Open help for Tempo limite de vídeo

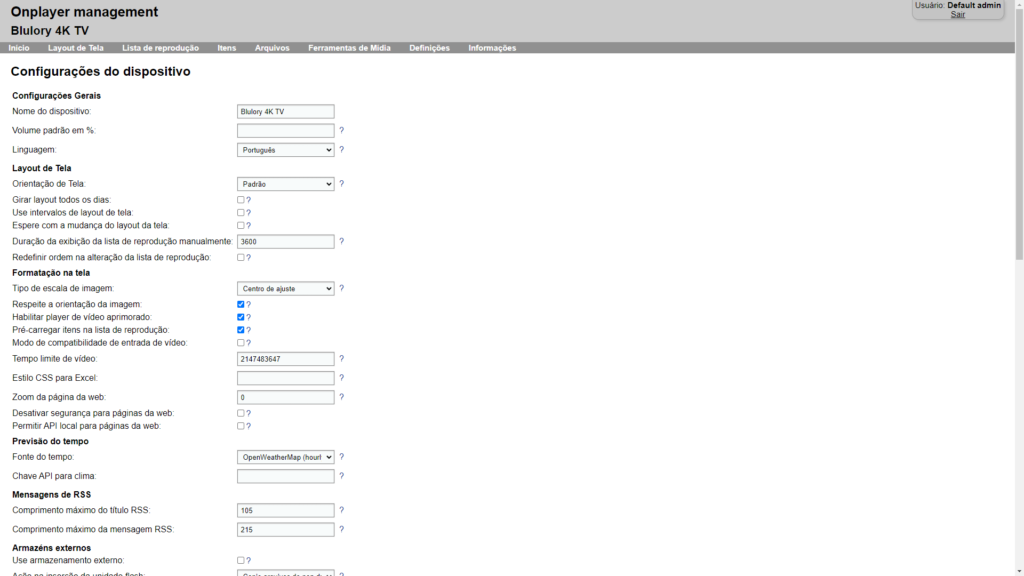click(x=342, y=359)
